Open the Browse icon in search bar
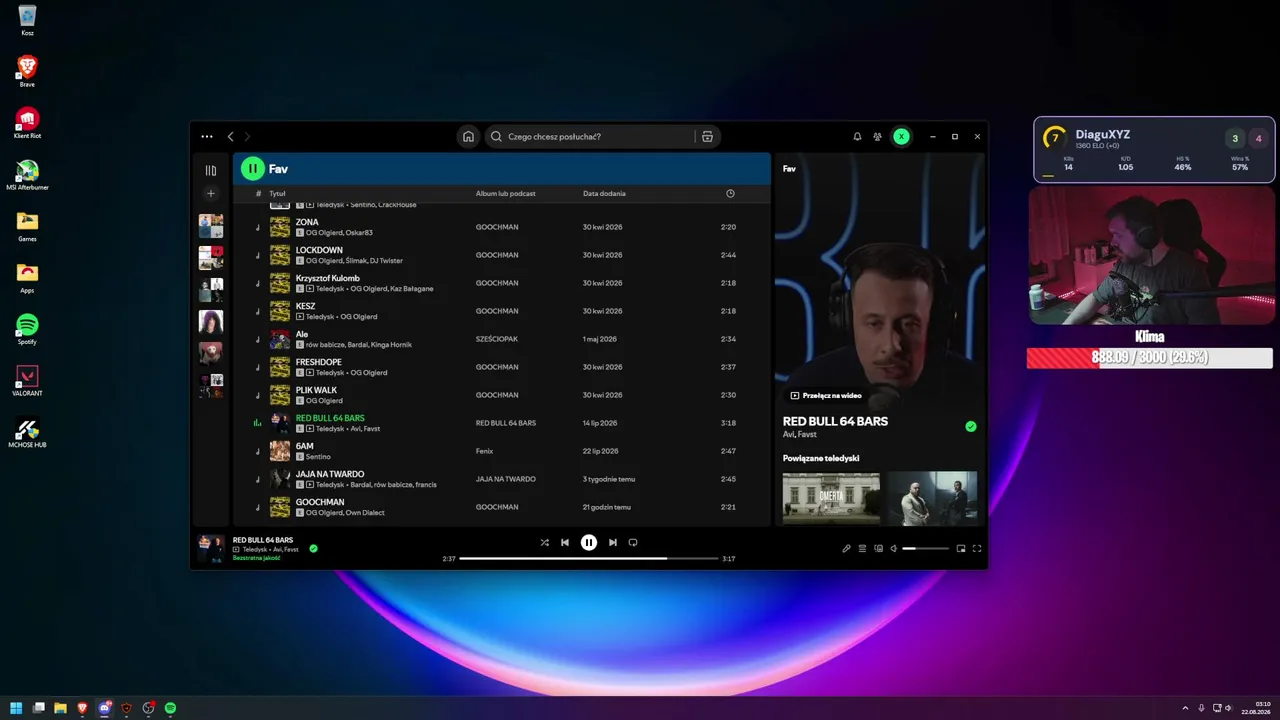This screenshot has width=1280, height=720. [x=707, y=137]
